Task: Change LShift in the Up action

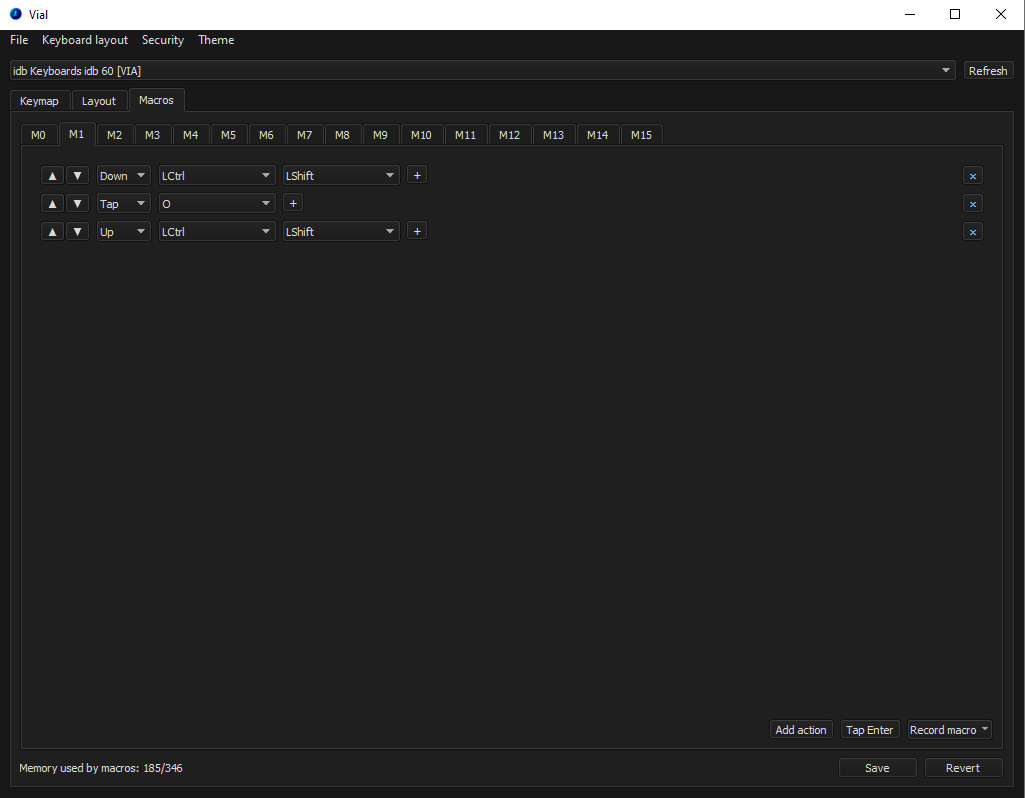Action: [340, 231]
